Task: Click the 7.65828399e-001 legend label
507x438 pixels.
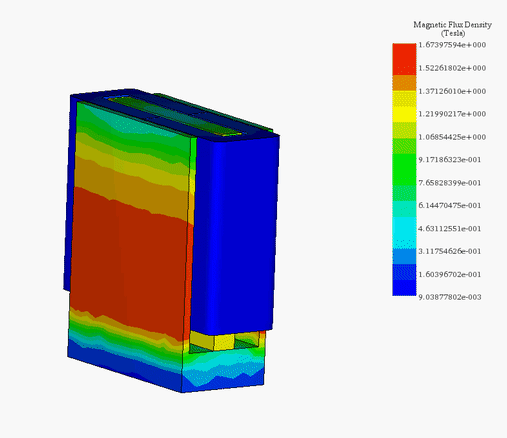Action: point(450,183)
